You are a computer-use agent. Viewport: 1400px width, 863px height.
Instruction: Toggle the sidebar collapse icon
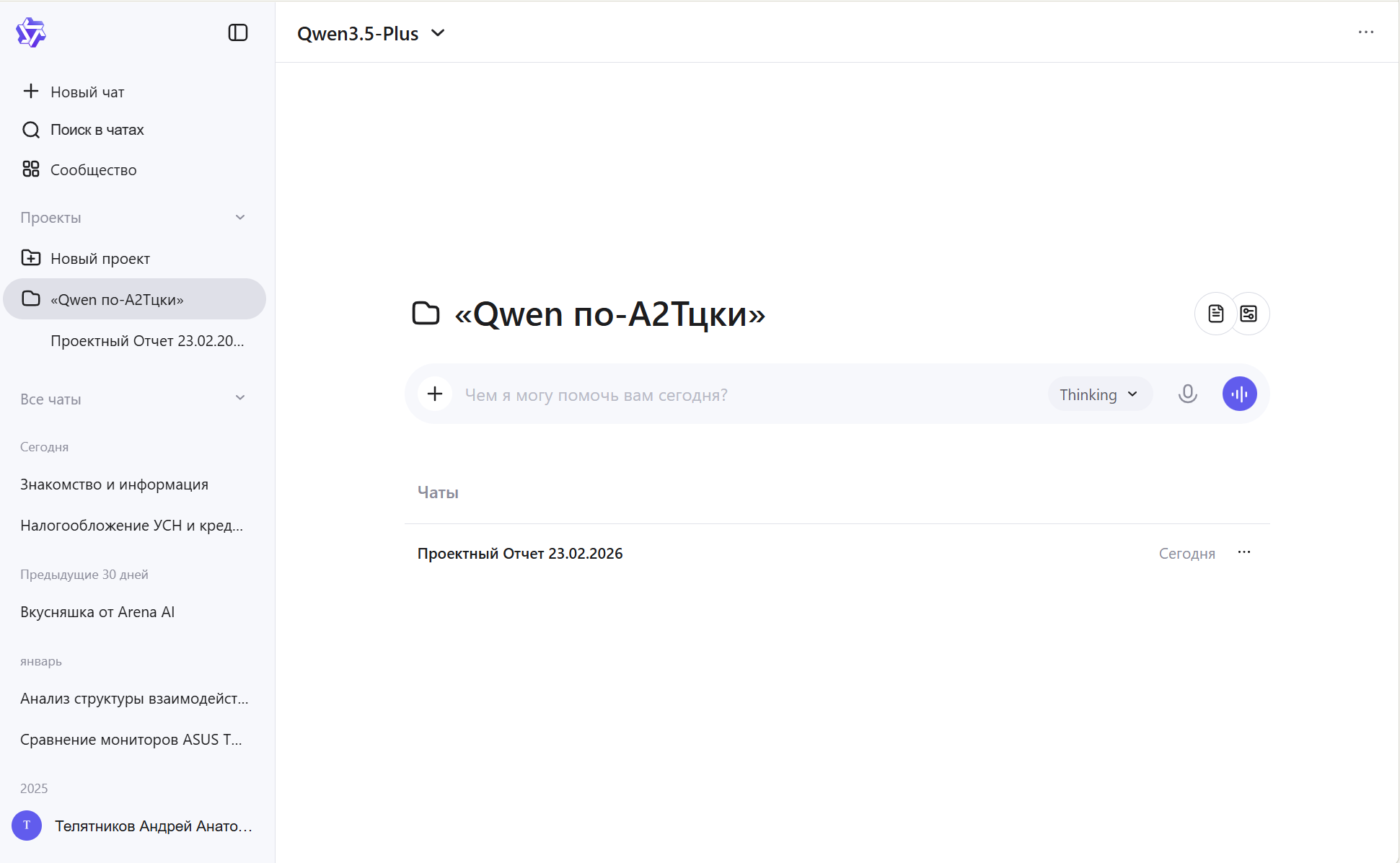coord(238,32)
